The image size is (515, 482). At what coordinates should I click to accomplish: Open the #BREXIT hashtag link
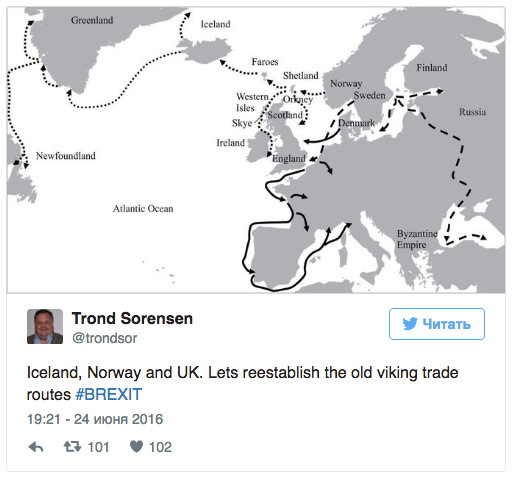109,394
